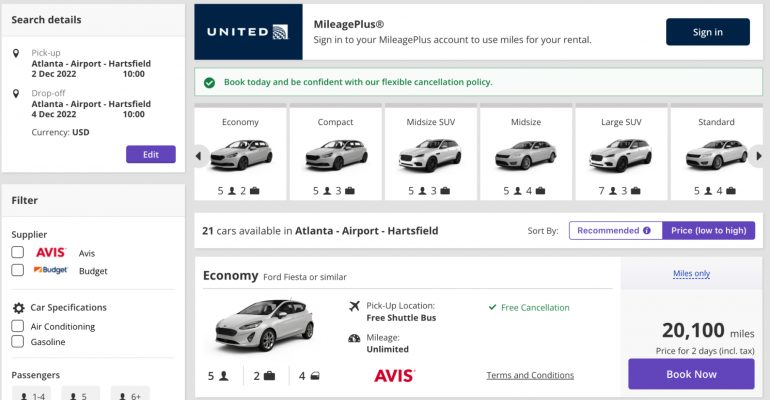
Task: Click the AVIS logo in Economy listing
Action: click(x=394, y=375)
